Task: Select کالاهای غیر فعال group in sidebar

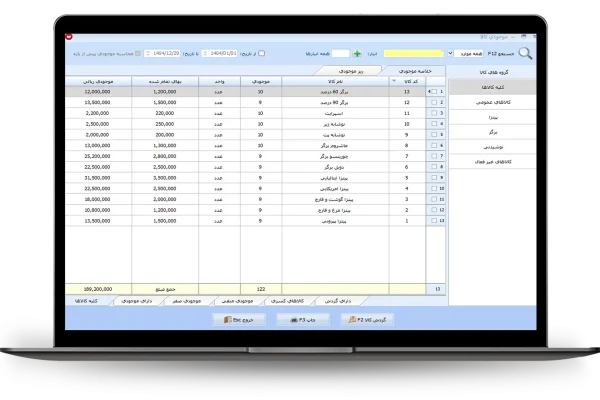Action: click(492, 162)
